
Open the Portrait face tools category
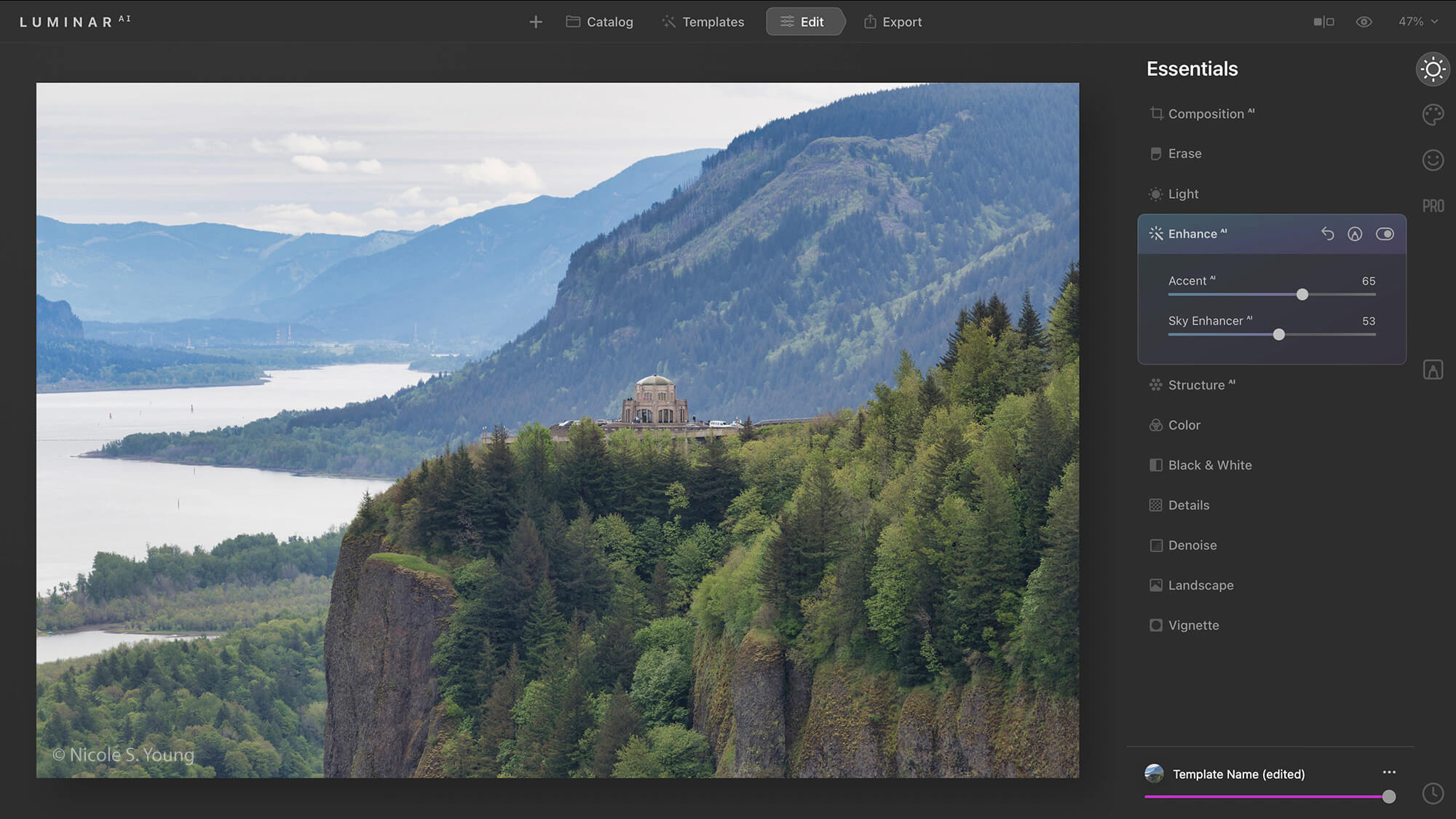[x=1433, y=160]
